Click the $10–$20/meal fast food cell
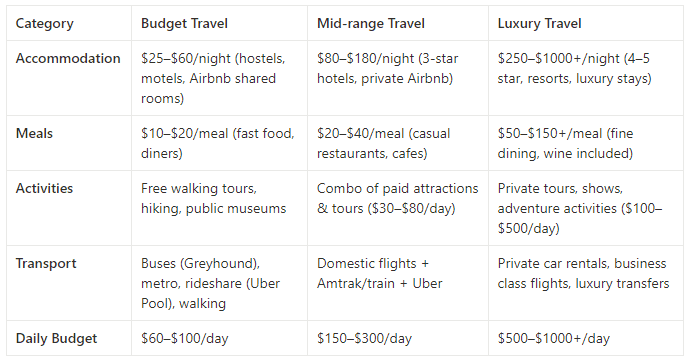 [219, 143]
